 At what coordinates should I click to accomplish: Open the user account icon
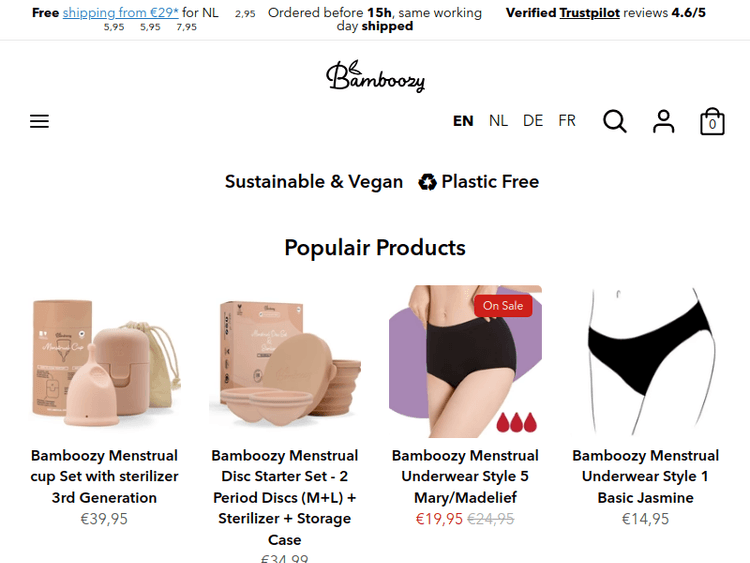click(663, 121)
